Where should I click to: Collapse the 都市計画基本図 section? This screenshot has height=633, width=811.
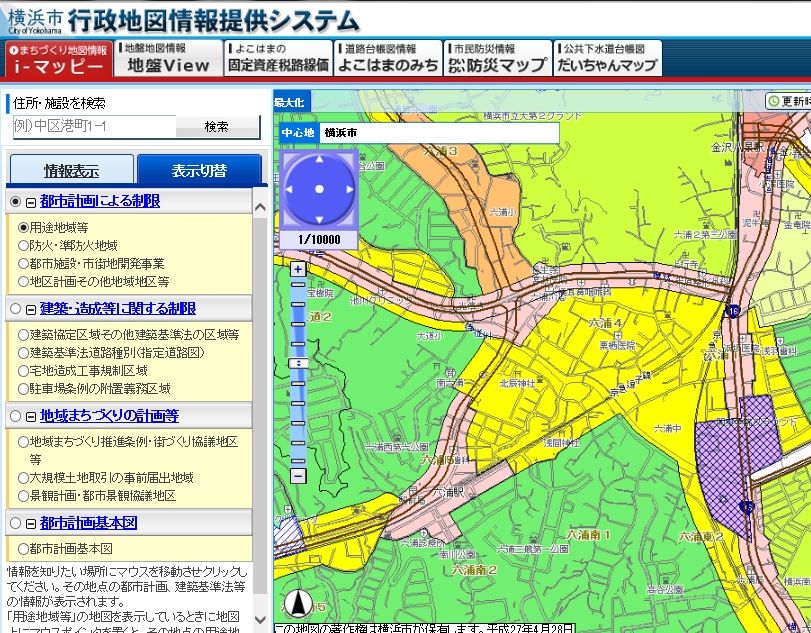coord(31,523)
